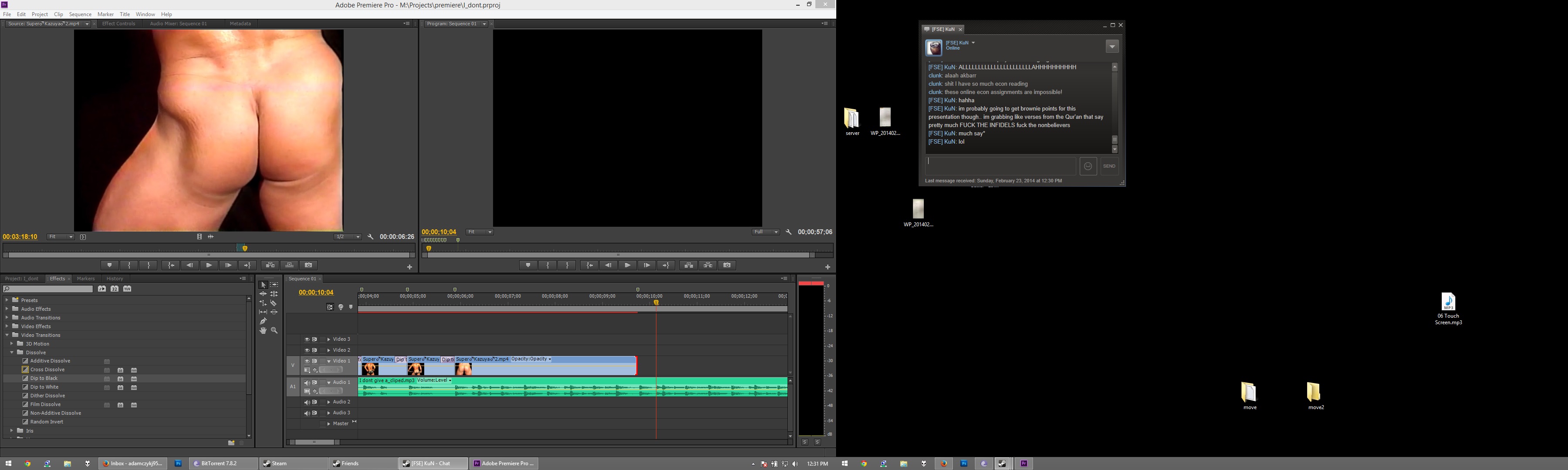Screen dimensions: 1568x470
Task: Click the timeline horizontal zoom scrollbar
Action: pos(314,442)
